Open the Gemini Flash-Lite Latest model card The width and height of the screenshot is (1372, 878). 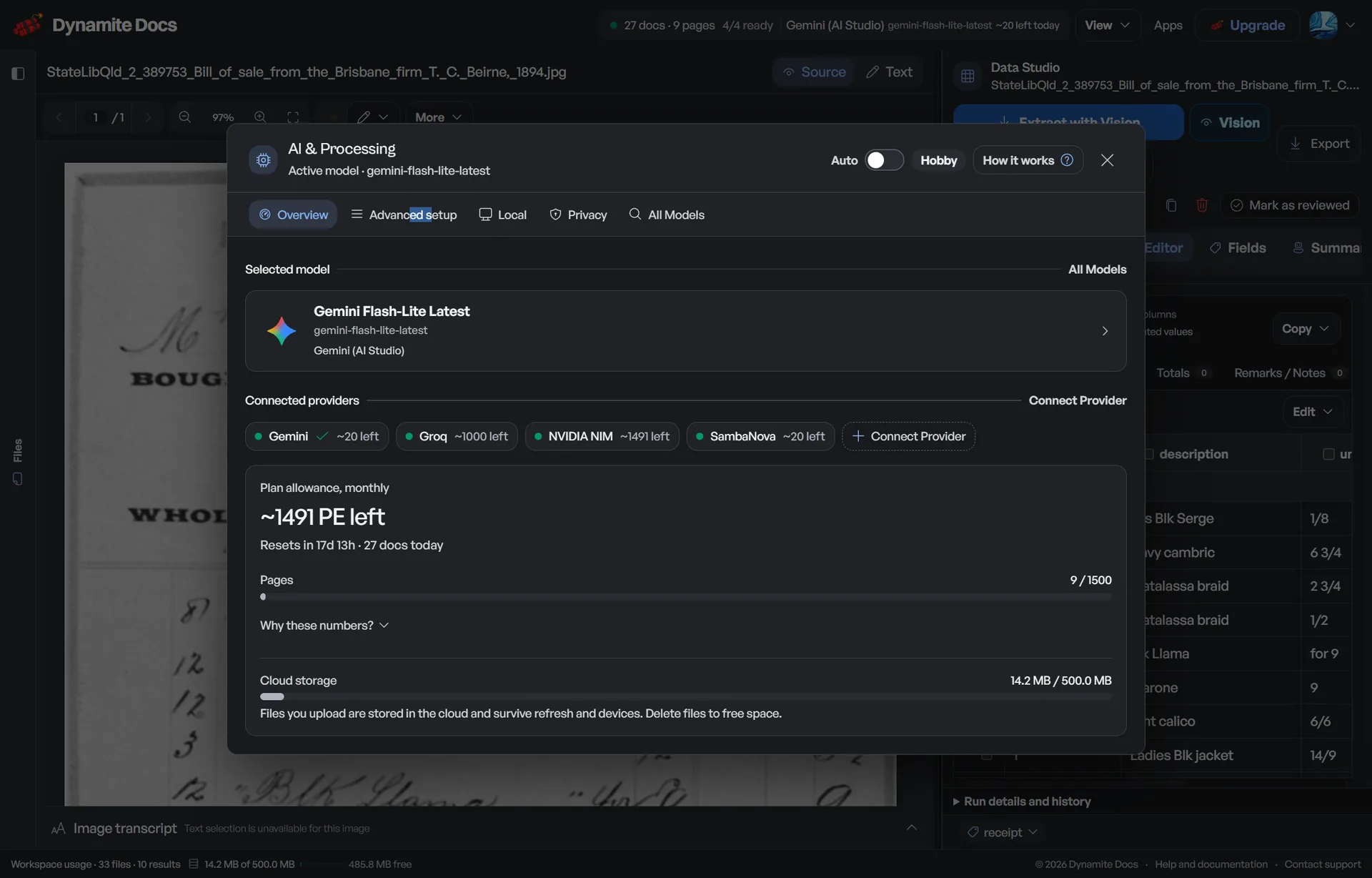[685, 331]
